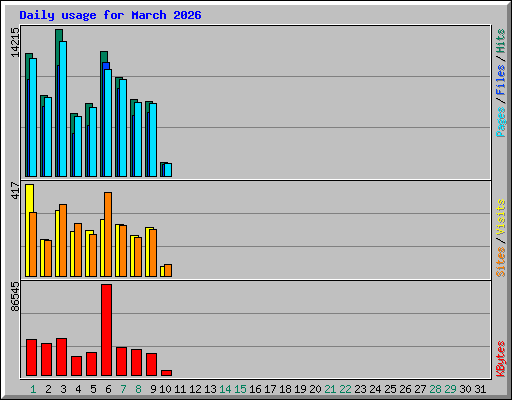Click the 'Daily usage for March 2026' title
The height and width of the screenshot is (400, 512).
110,16
